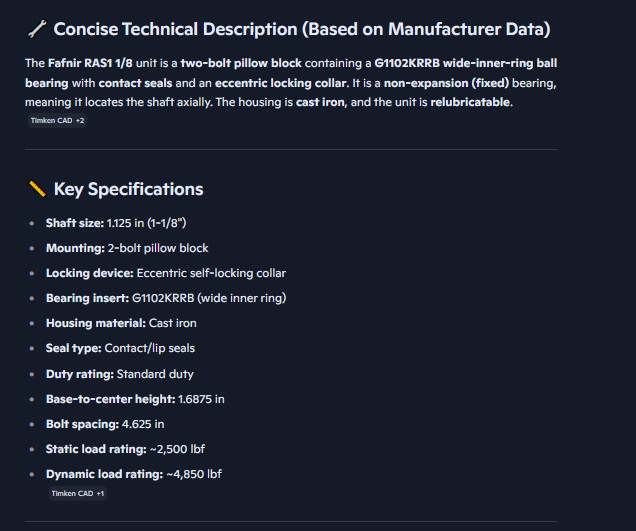Click the Shaft size specification line
This screenshot has height=531, width=636.
click(116, 223)
